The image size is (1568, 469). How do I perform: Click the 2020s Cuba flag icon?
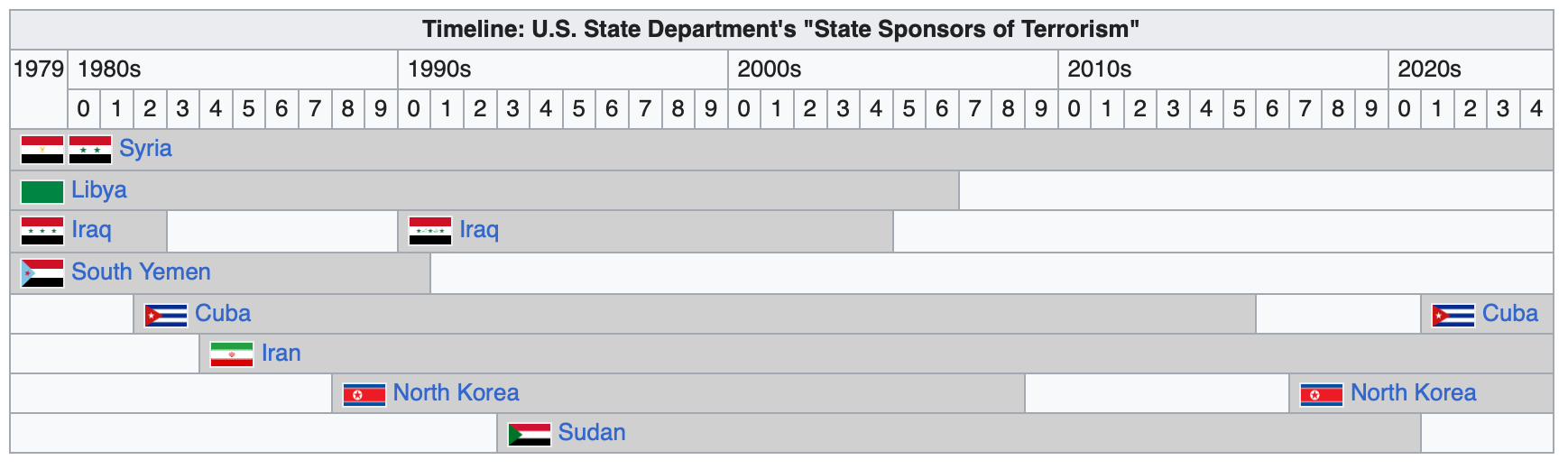coord(1453,315)
